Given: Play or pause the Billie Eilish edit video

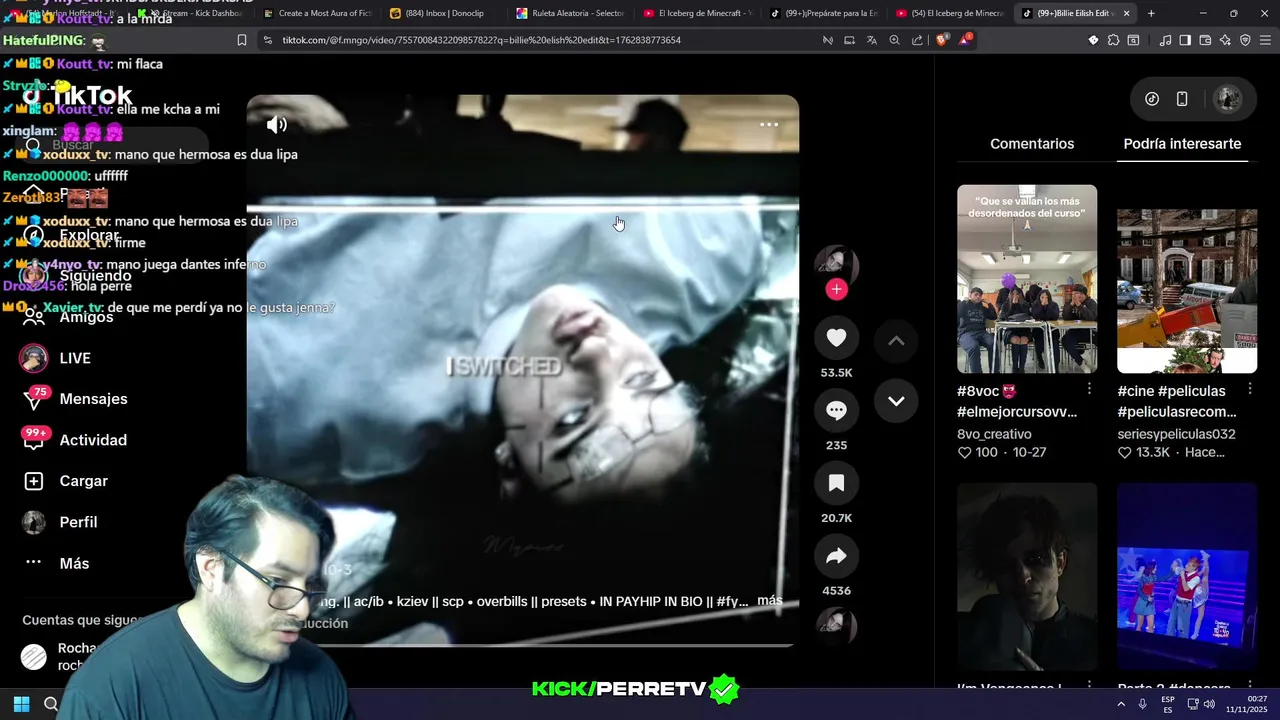Looking at the screenshot, I should [x=522, y=370].
